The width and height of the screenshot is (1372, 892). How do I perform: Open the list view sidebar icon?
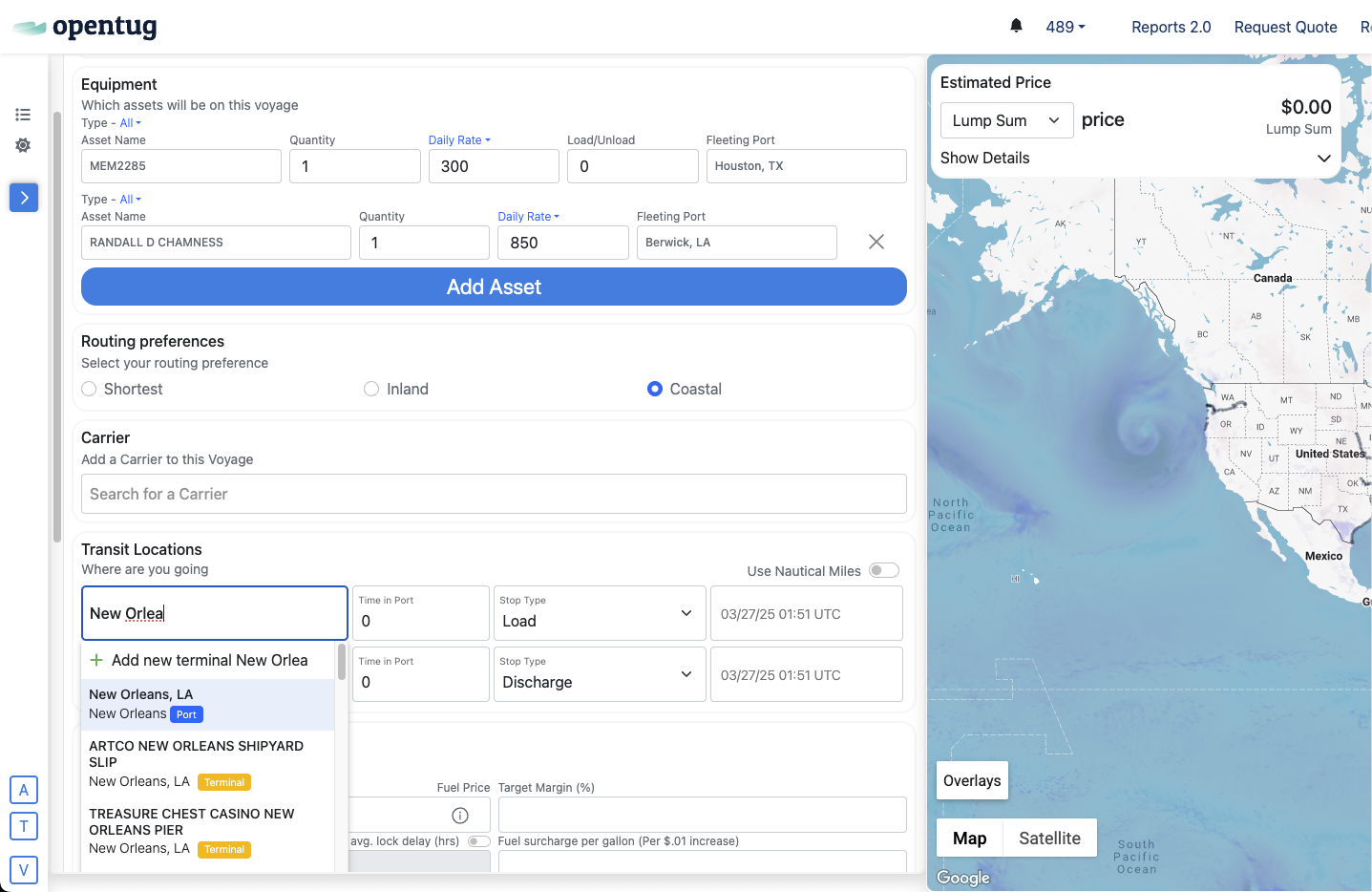(x=23, y=115)
